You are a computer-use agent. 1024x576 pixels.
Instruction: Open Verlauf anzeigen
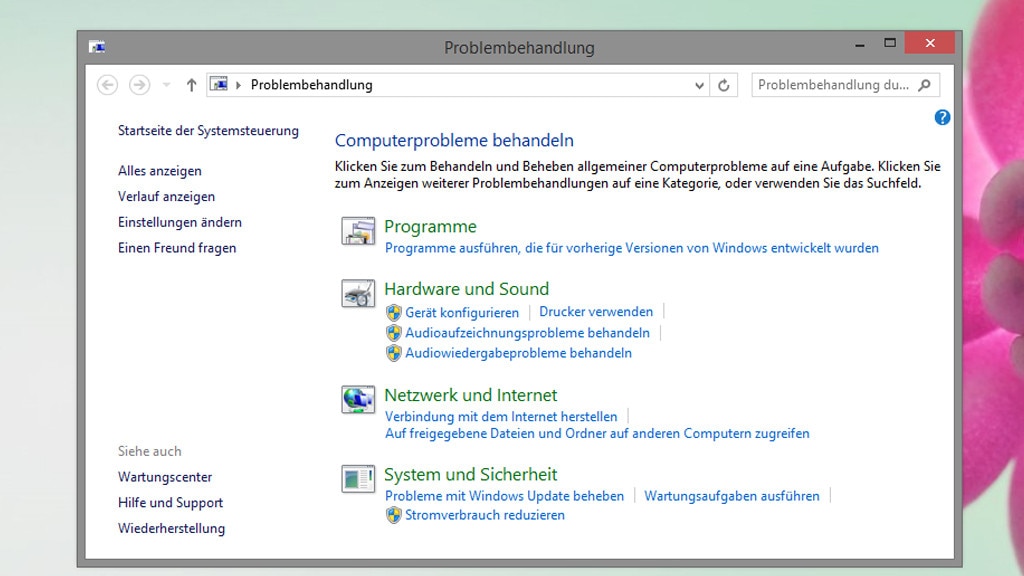[167, 197]
